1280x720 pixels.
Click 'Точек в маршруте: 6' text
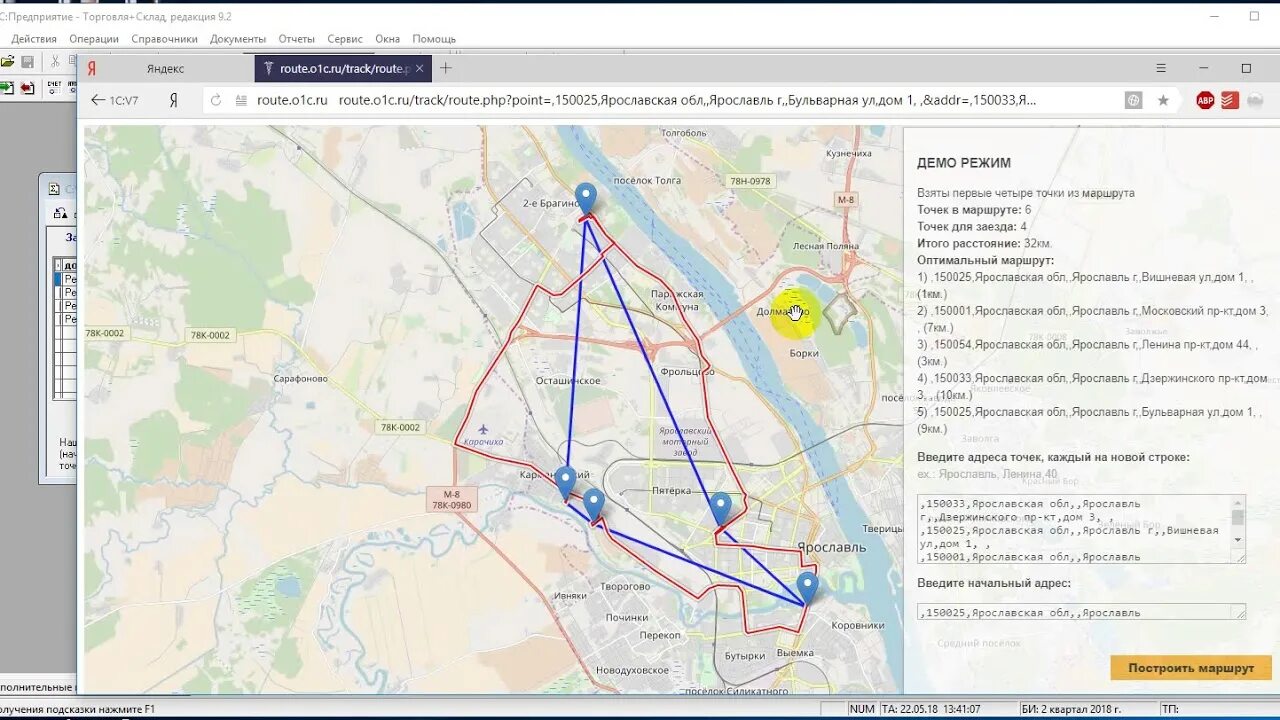(974, 210)
